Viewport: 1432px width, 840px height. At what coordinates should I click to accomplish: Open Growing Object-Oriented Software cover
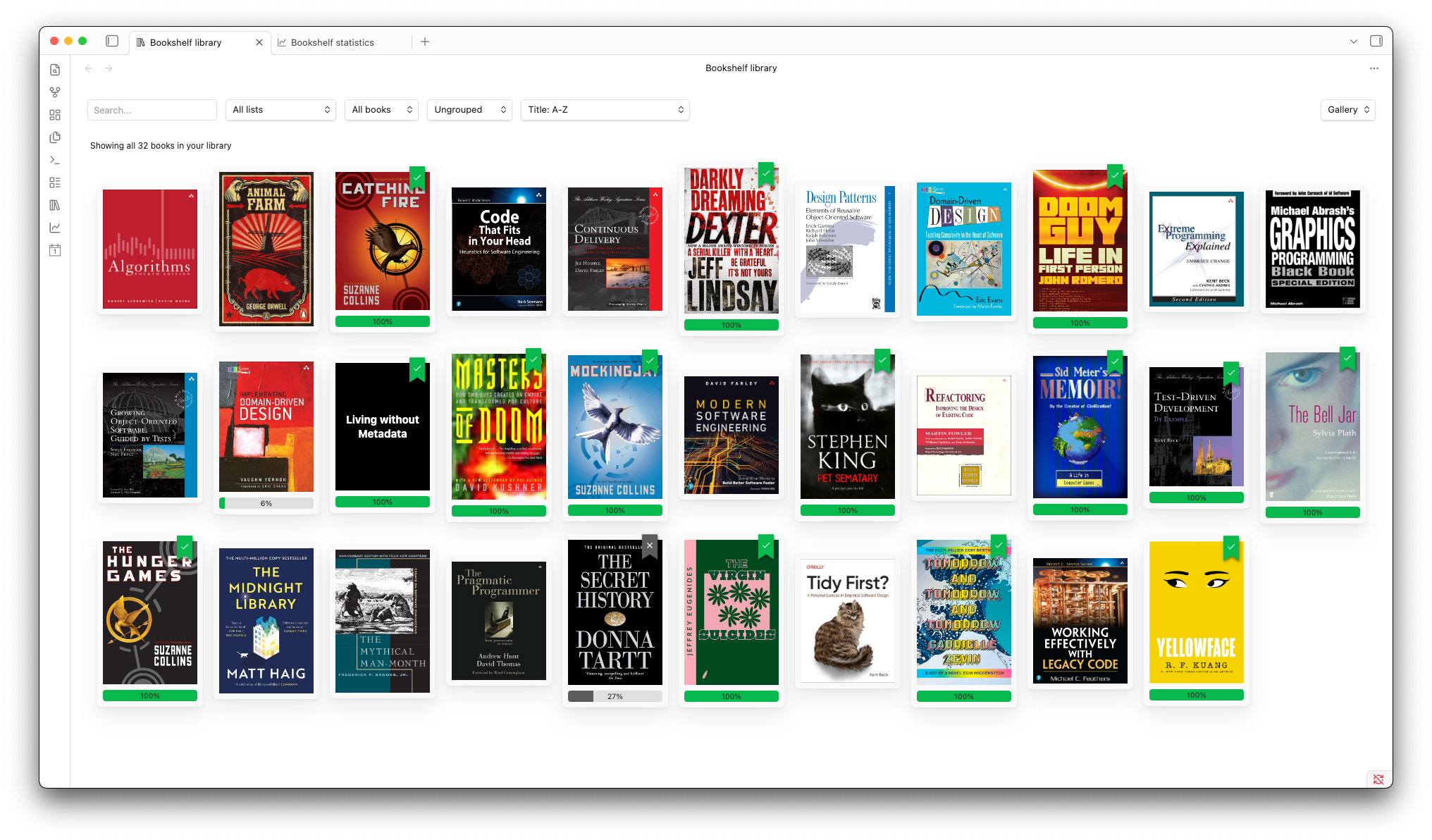(x=150, y=436)
